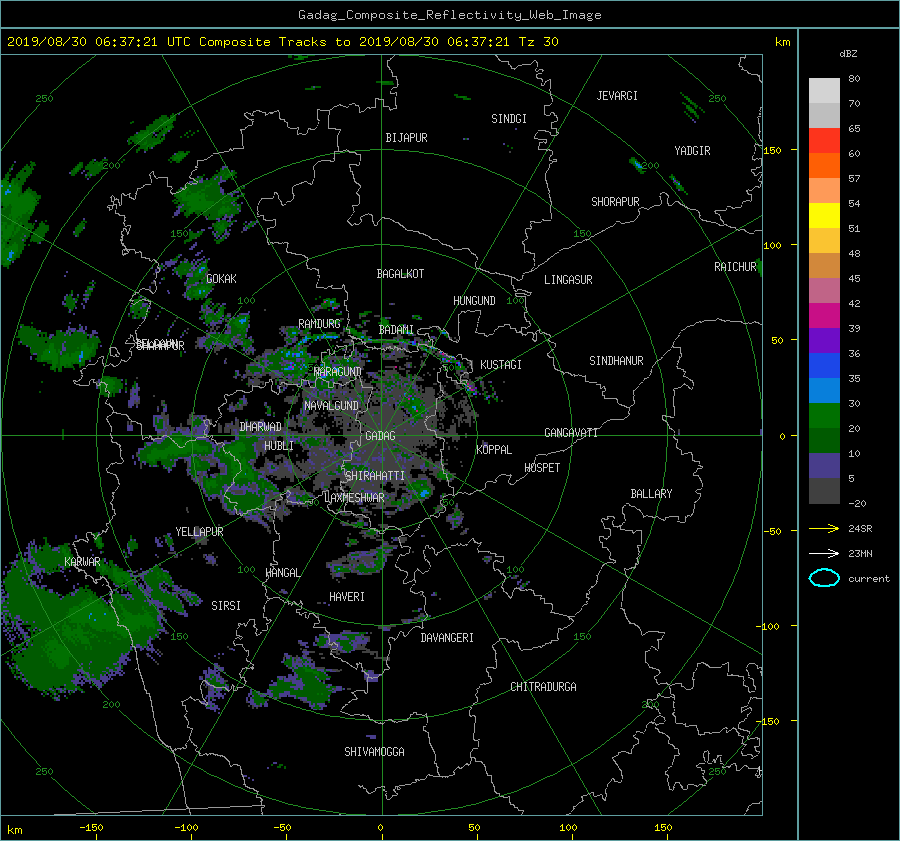900x841 pixels.
Task: Click the YADGIR city label
Action: pyautogui.click(x=692, y=151)
